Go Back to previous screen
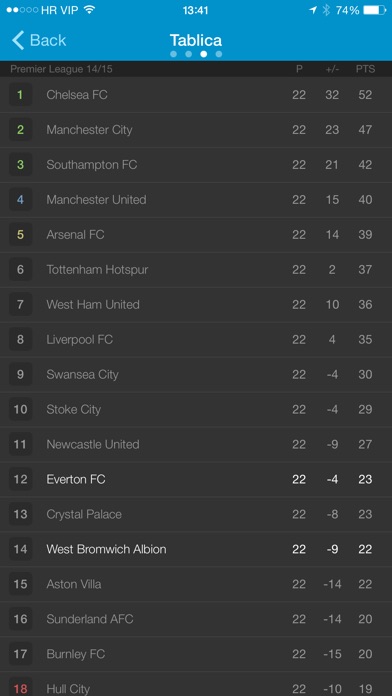Screen dimensions: 392x696 click(39, 40)
